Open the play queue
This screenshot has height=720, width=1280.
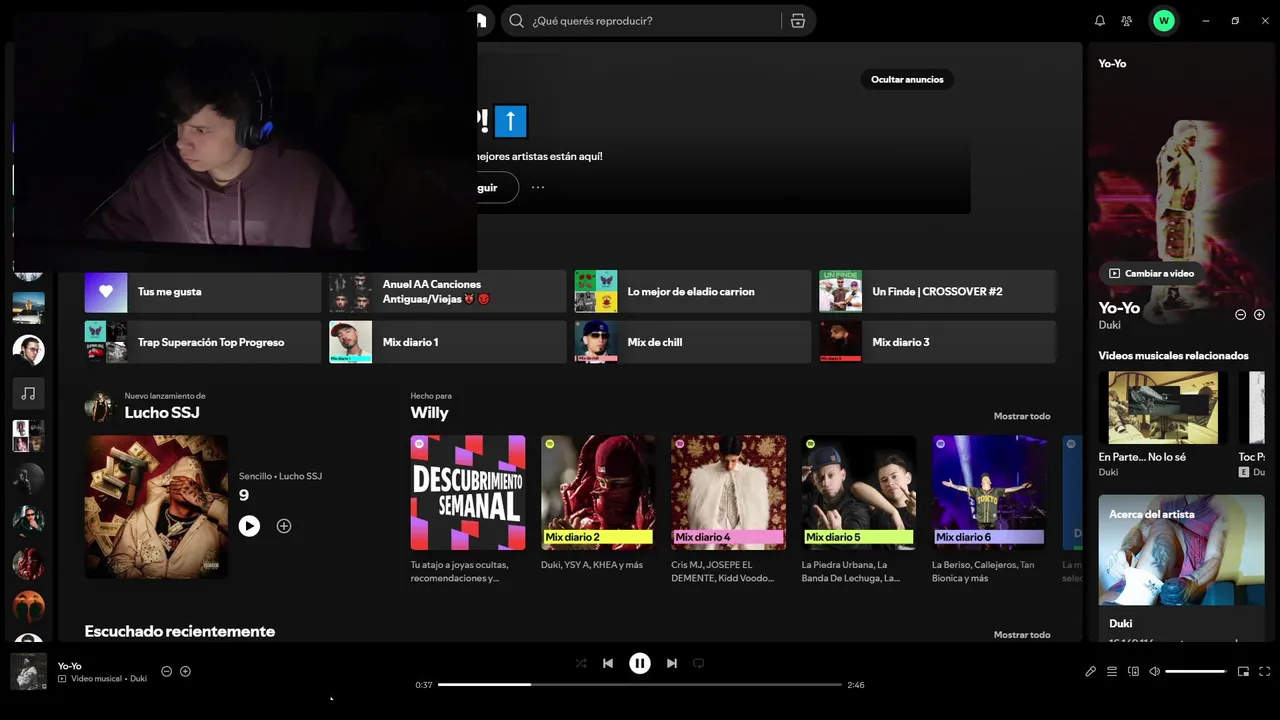[x=1112, y=671]
